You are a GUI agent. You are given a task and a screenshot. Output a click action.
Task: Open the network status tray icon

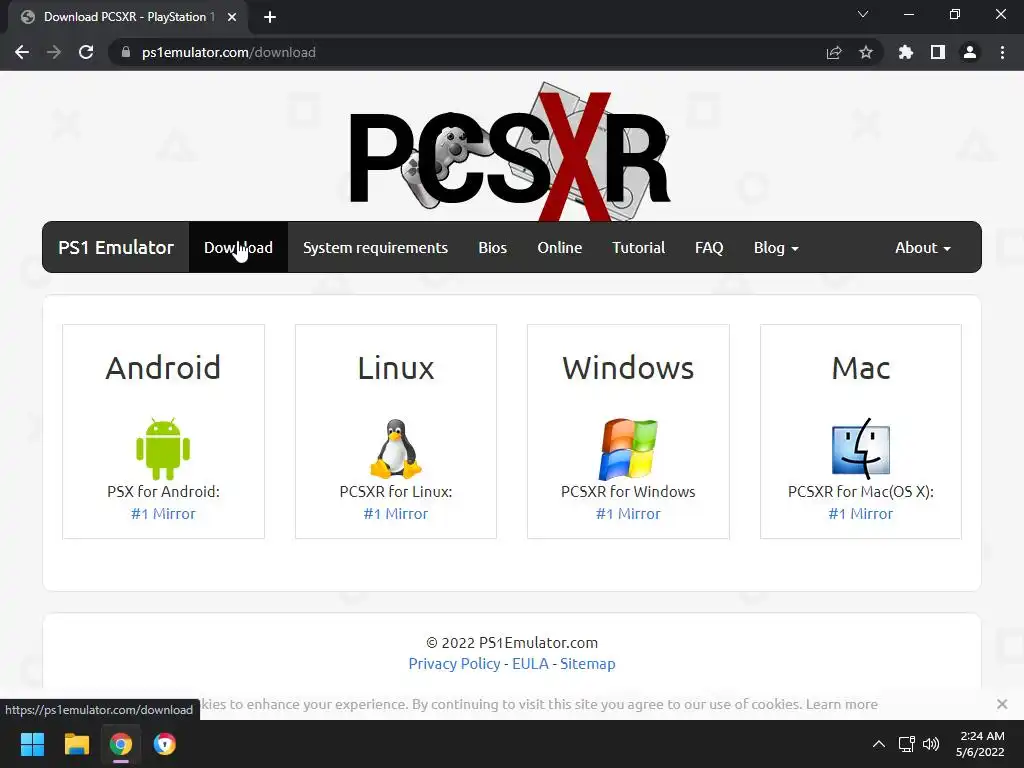pyautogui.click(x=906, y=744)
